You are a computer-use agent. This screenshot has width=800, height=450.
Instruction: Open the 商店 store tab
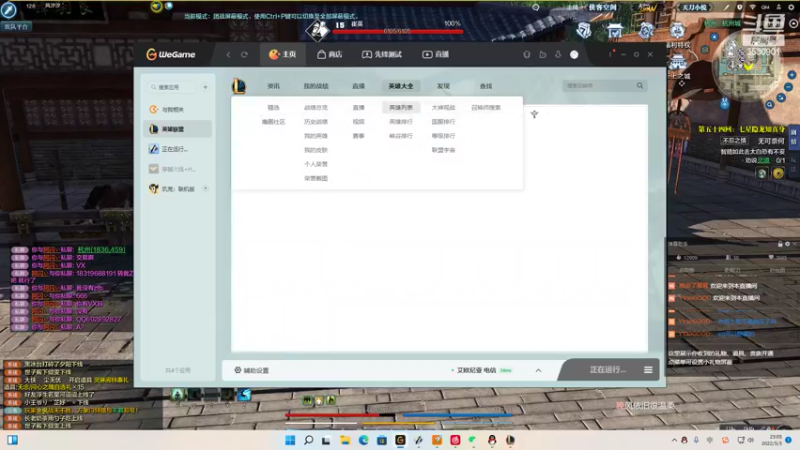(330, 54)
